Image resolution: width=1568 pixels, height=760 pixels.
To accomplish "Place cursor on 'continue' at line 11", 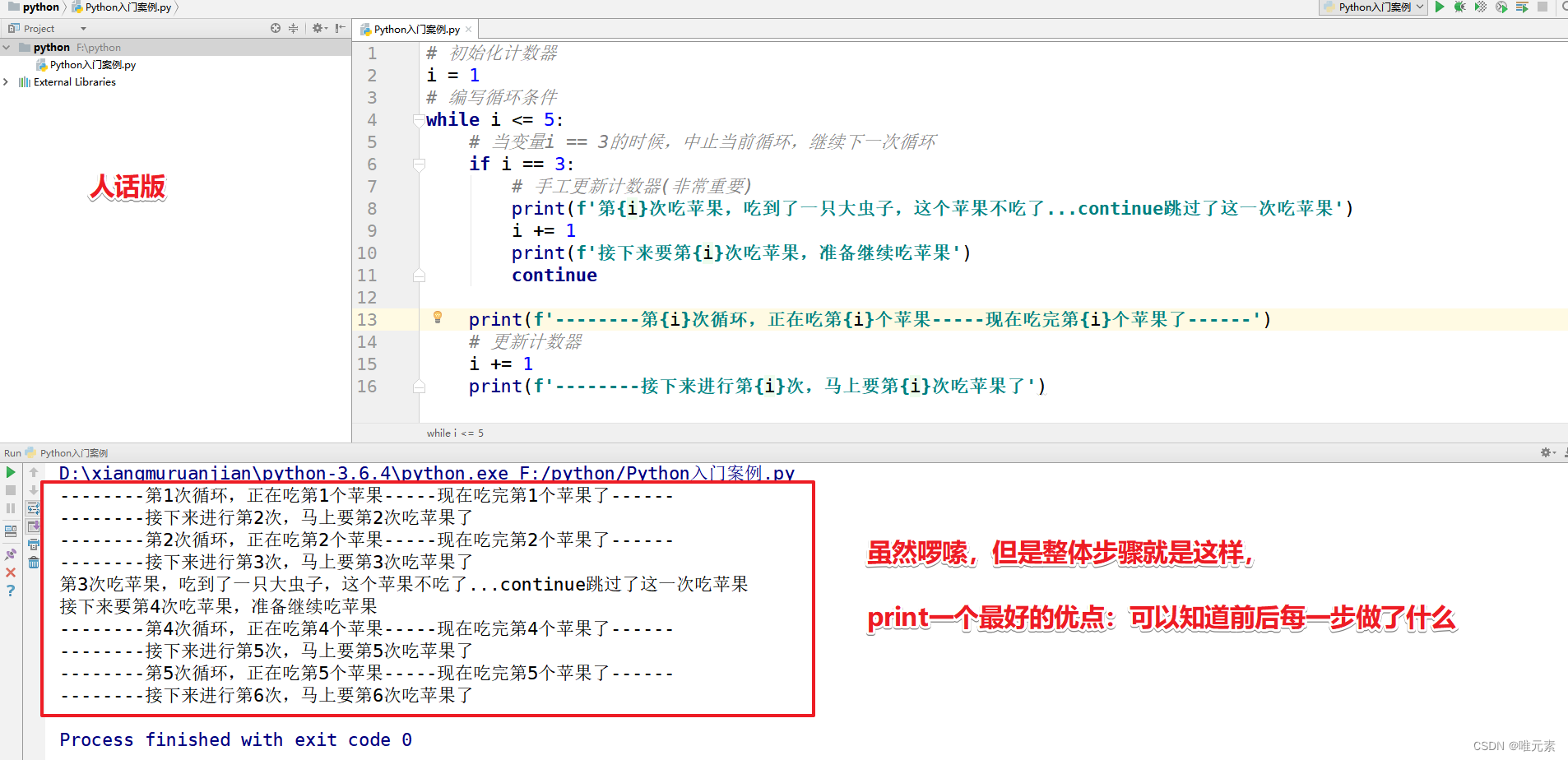I will click(554, 276).
